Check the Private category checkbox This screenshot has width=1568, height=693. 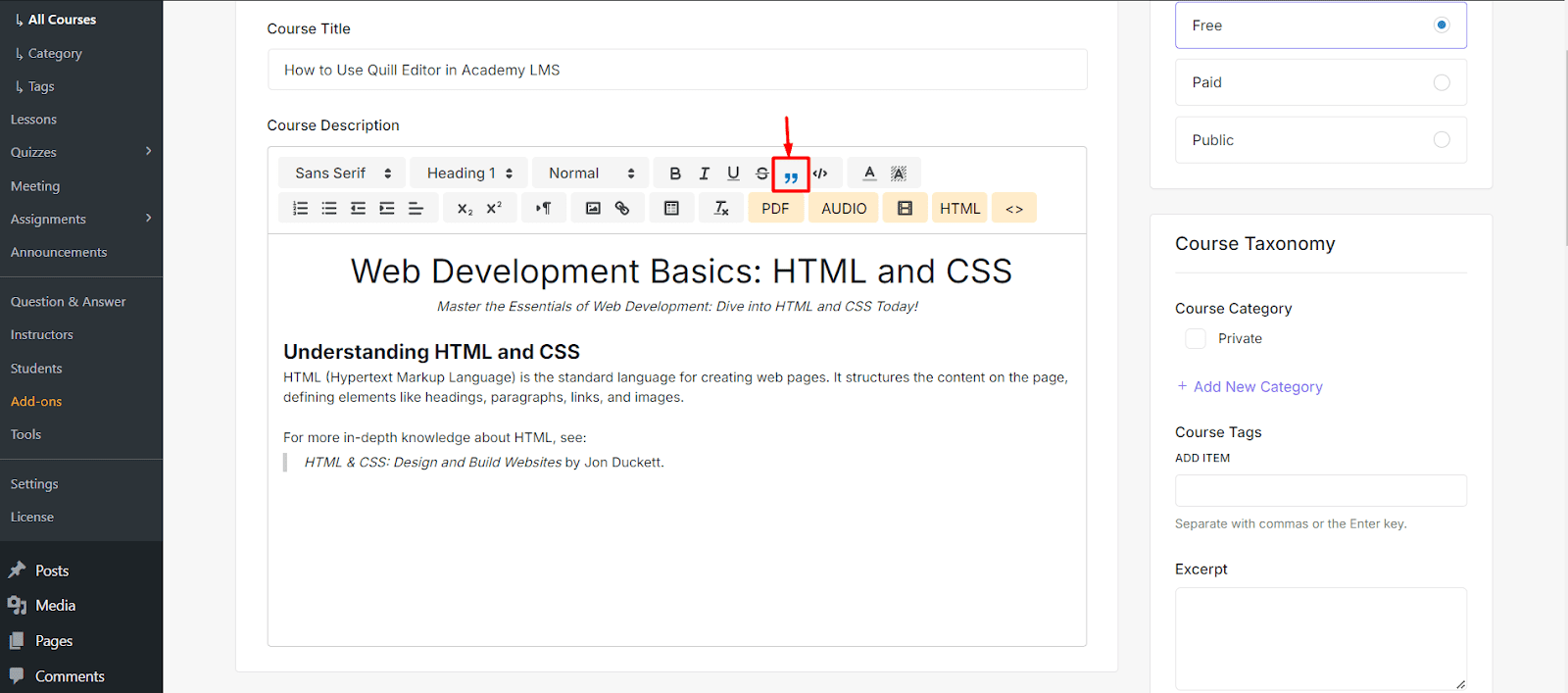(x=1196, y=338)
